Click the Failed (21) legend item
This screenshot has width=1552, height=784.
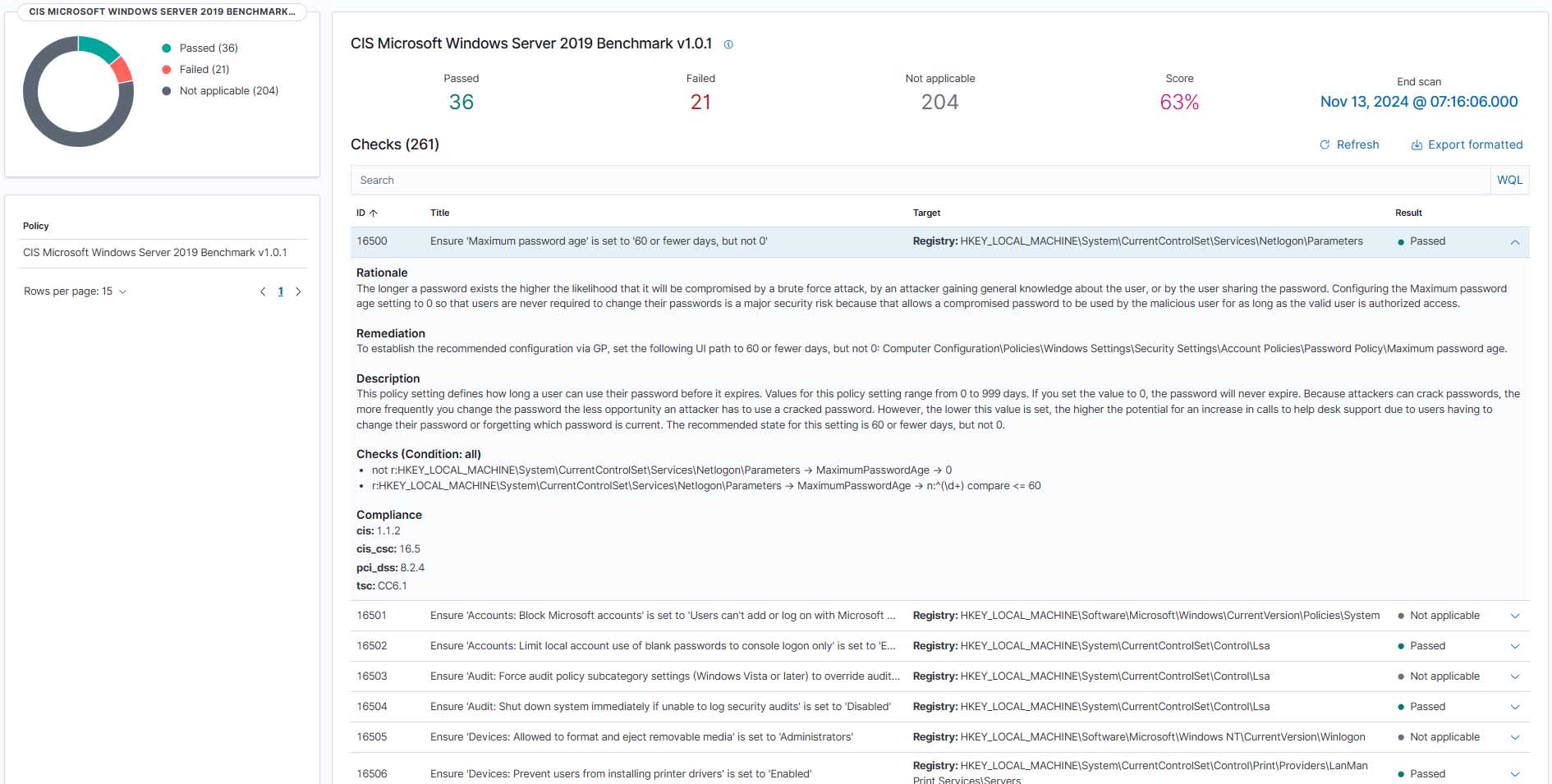pos(195,70)
